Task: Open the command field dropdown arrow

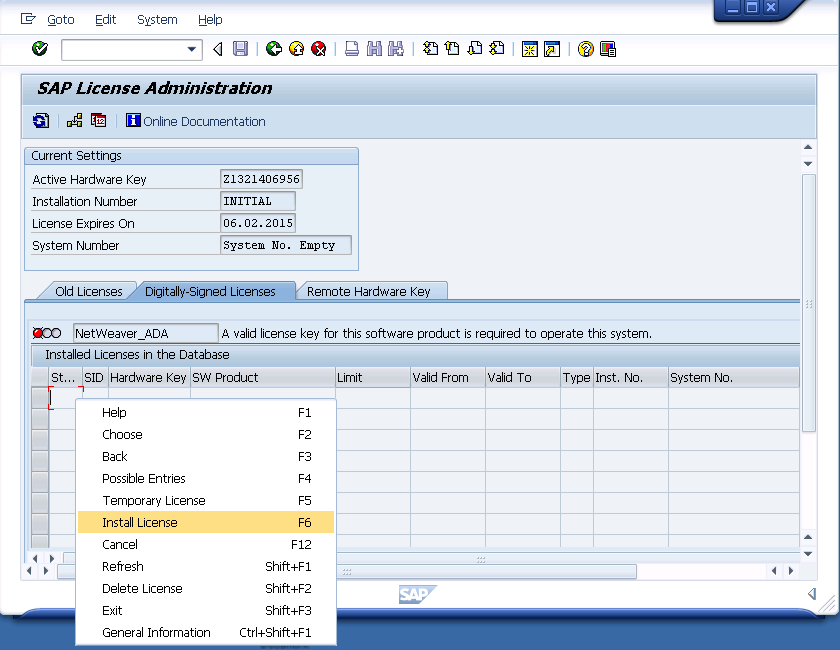Action: click(191, 49)
